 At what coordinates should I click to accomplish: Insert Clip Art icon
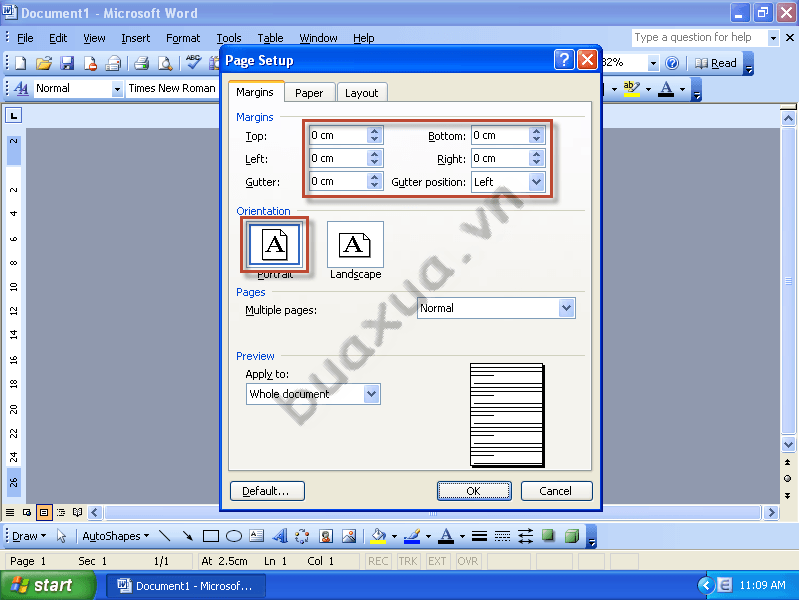click(x=326, y=536)
